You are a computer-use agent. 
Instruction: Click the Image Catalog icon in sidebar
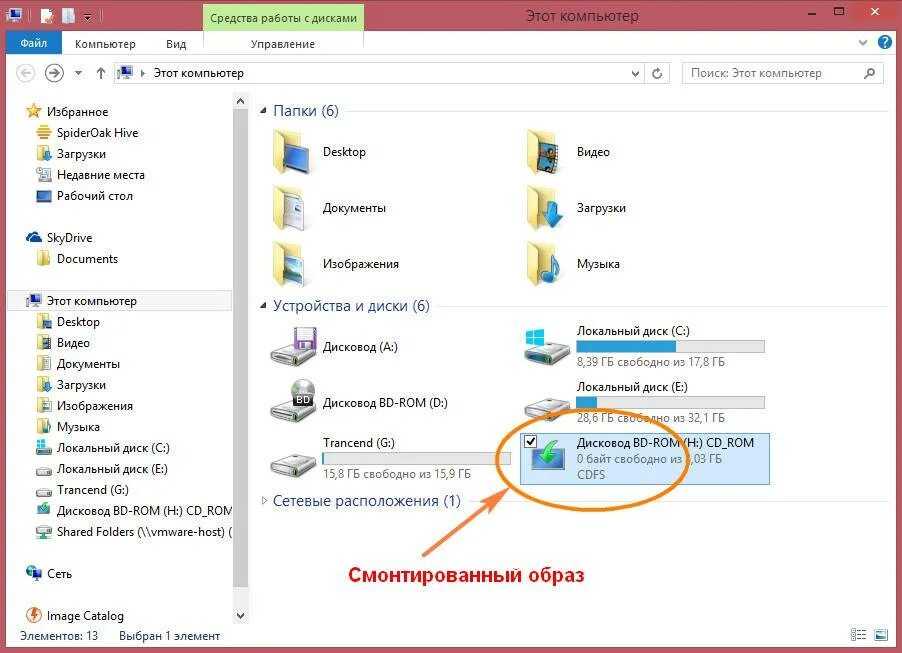(34, 615)
